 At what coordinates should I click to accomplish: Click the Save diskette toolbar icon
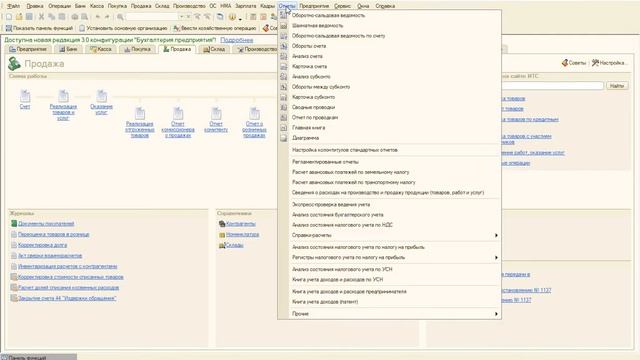29,17
